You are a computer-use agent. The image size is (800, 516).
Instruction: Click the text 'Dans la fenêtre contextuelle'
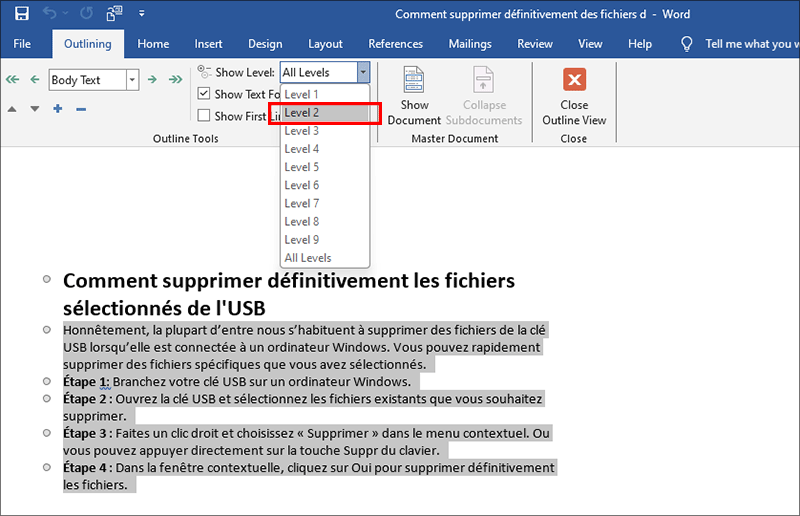[x=199, y=468]
